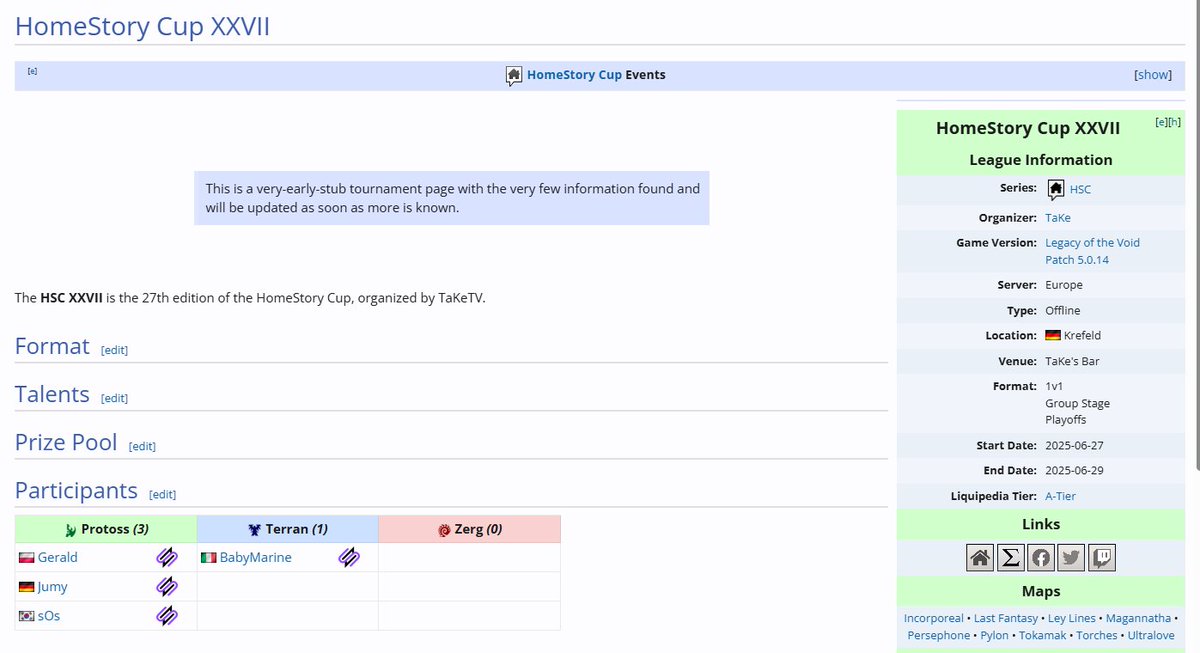Open the Ultralove map link

pos(1151,635)
